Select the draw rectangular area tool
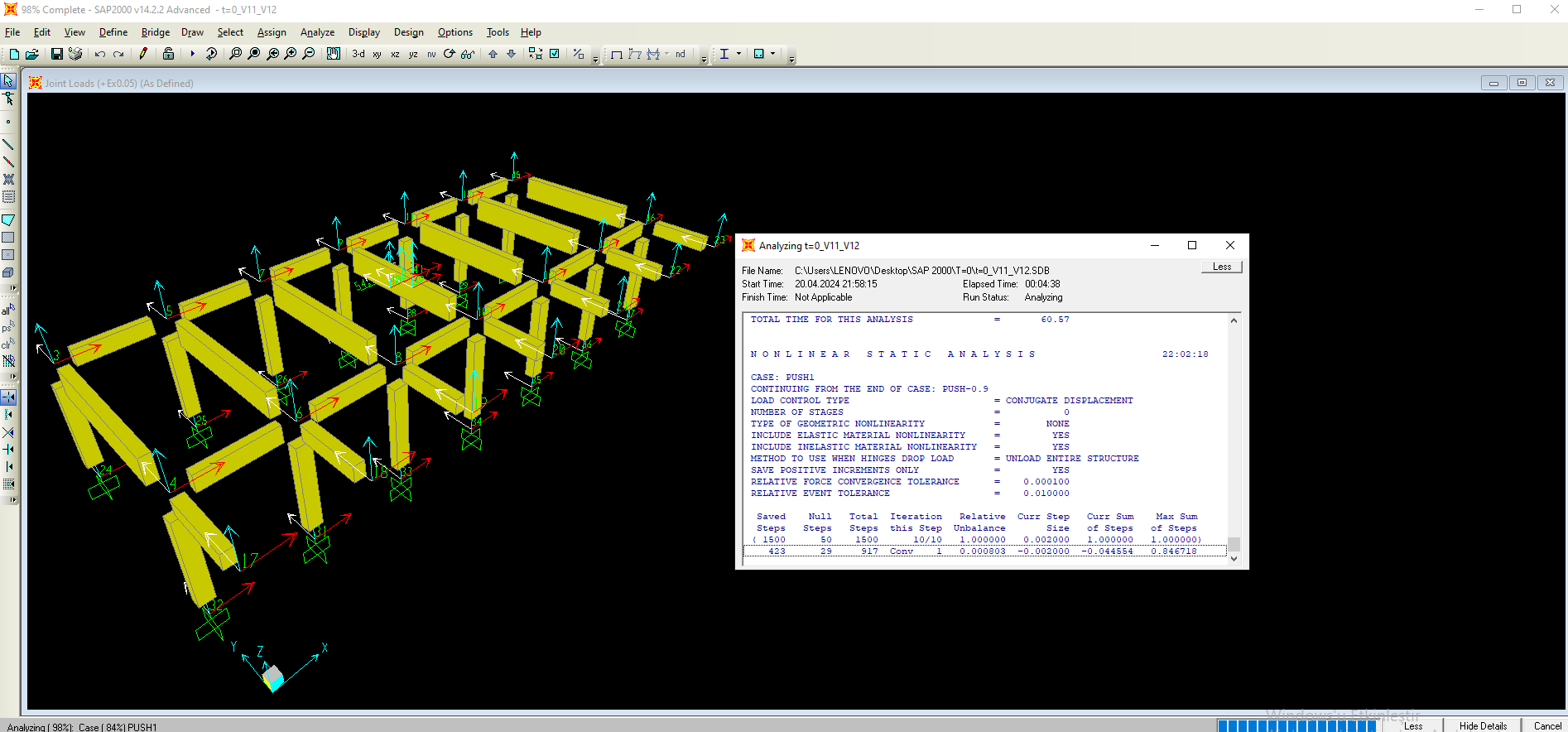Image resolution: width=1568 pixels, height=732 pixels. click(8, 238)
